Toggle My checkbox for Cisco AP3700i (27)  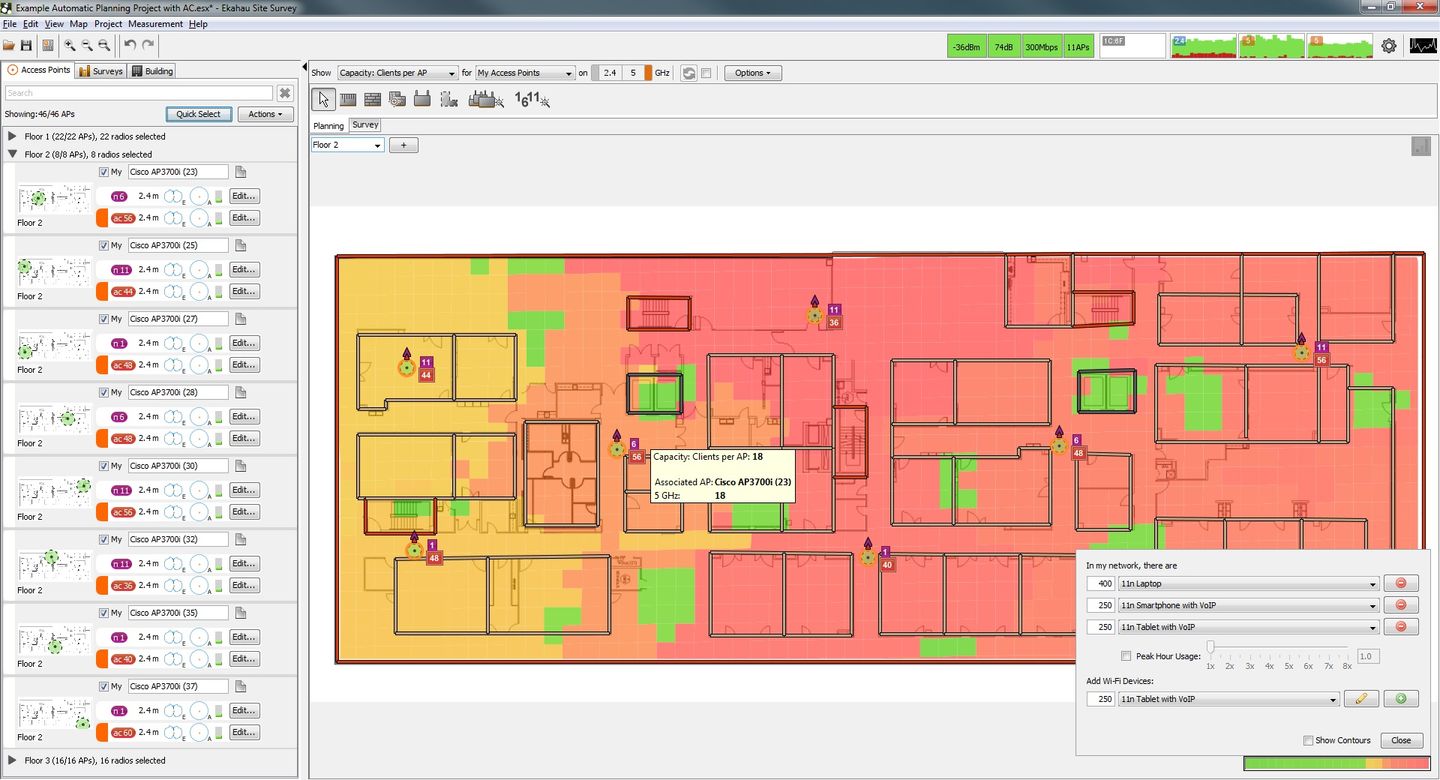(104, 319)
